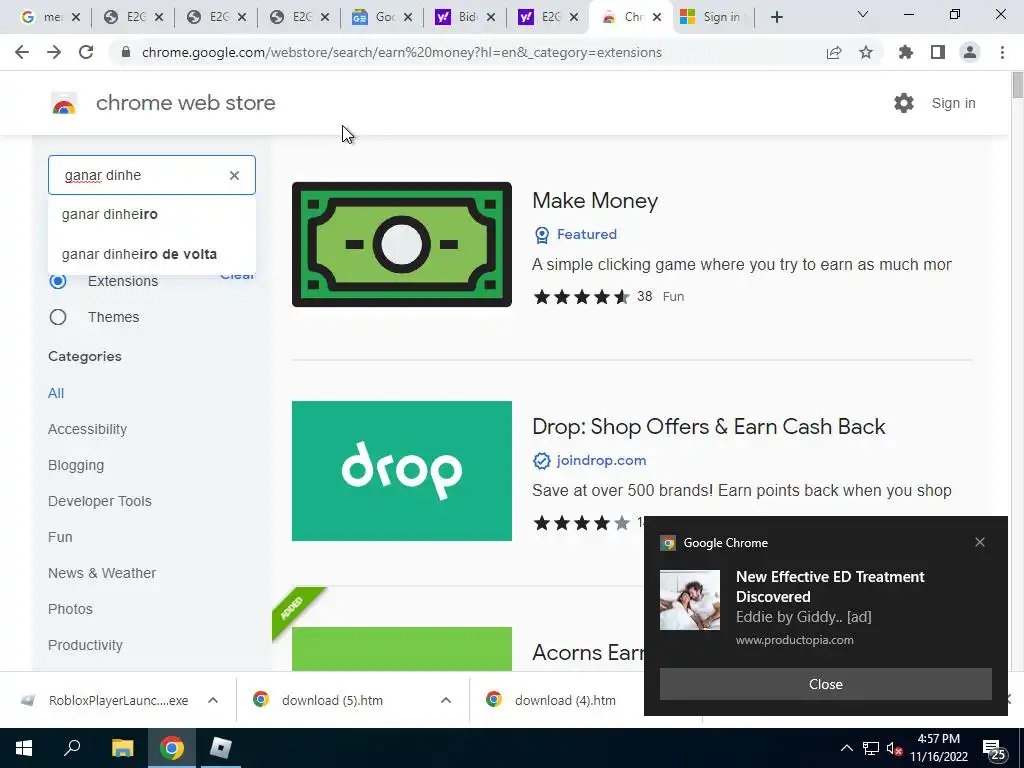This screenshot has height=768, width=1024.
Task: Clear the search box with the X
Action: [x=234, y=175]
